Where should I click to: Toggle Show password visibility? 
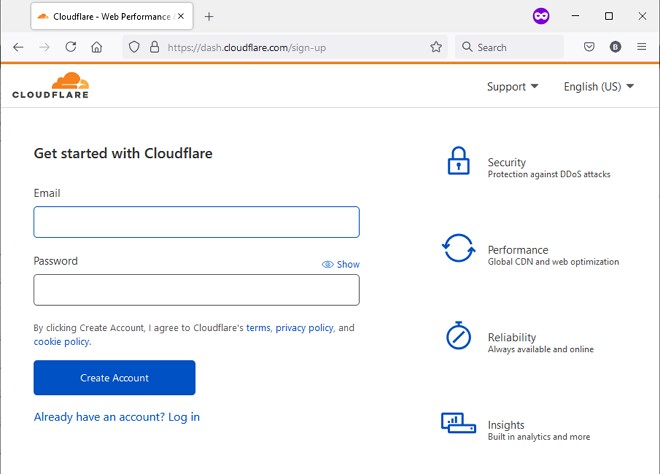tap(341, 265)
